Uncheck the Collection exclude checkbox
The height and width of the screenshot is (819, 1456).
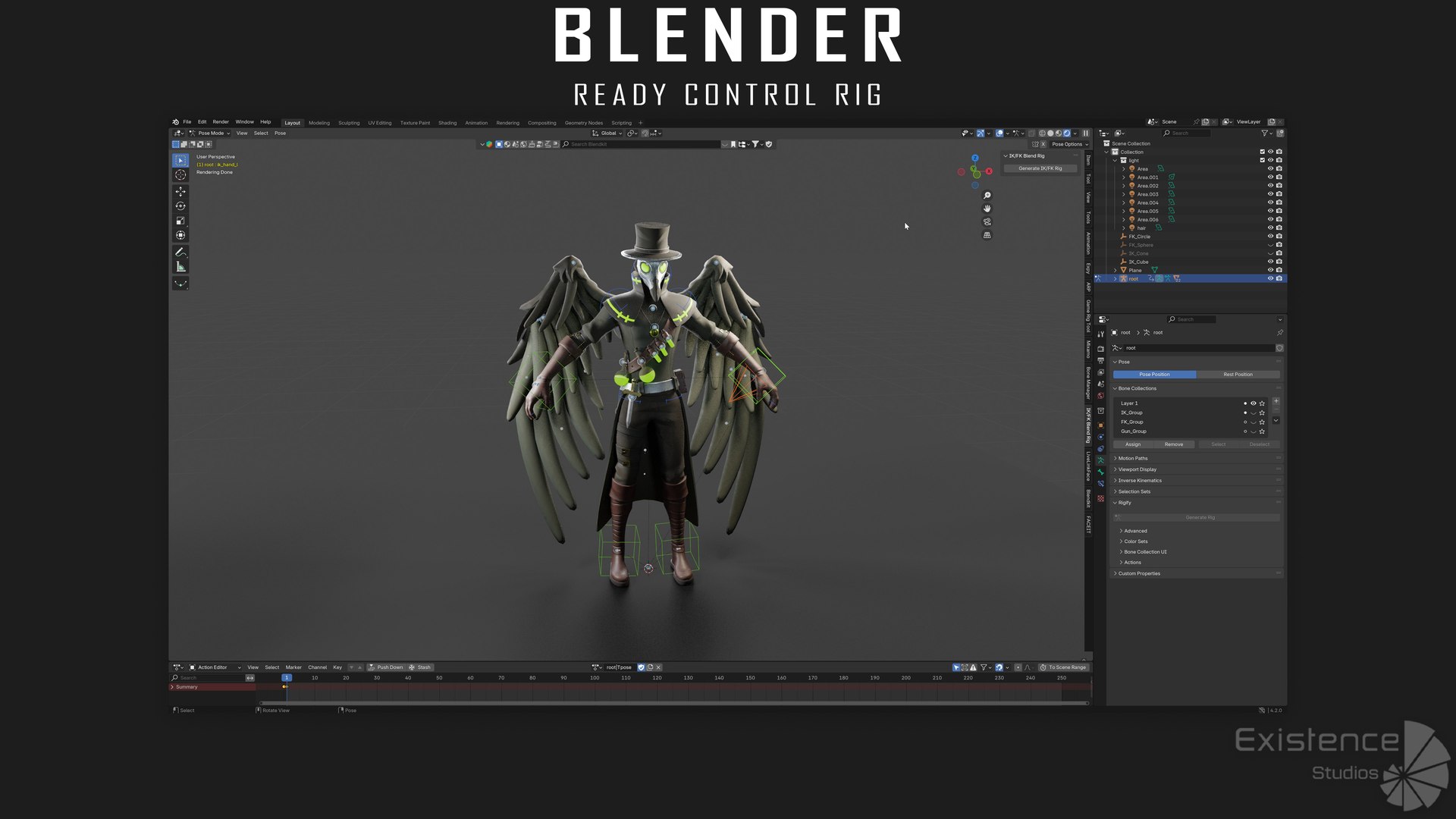coord(1262,152)
